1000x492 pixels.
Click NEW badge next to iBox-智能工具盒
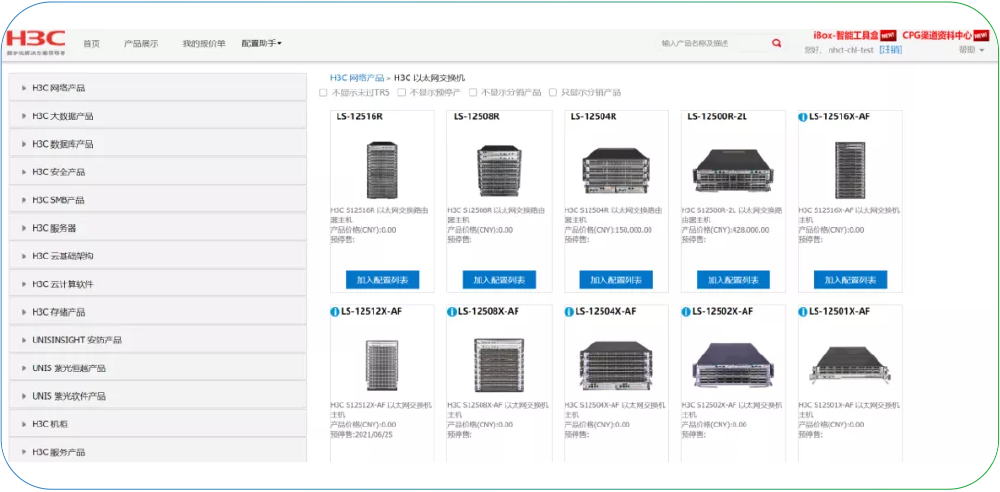(x=888, y=35)
